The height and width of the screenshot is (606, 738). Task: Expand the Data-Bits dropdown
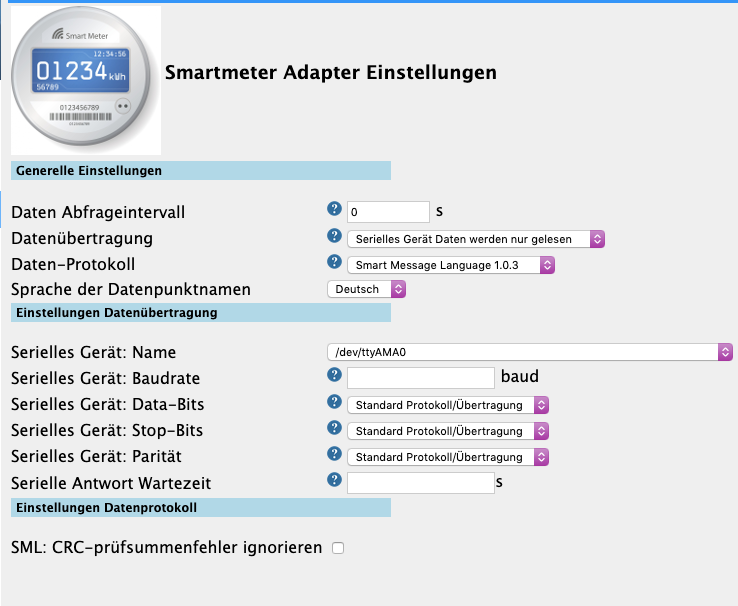click(x=448, y=405)
